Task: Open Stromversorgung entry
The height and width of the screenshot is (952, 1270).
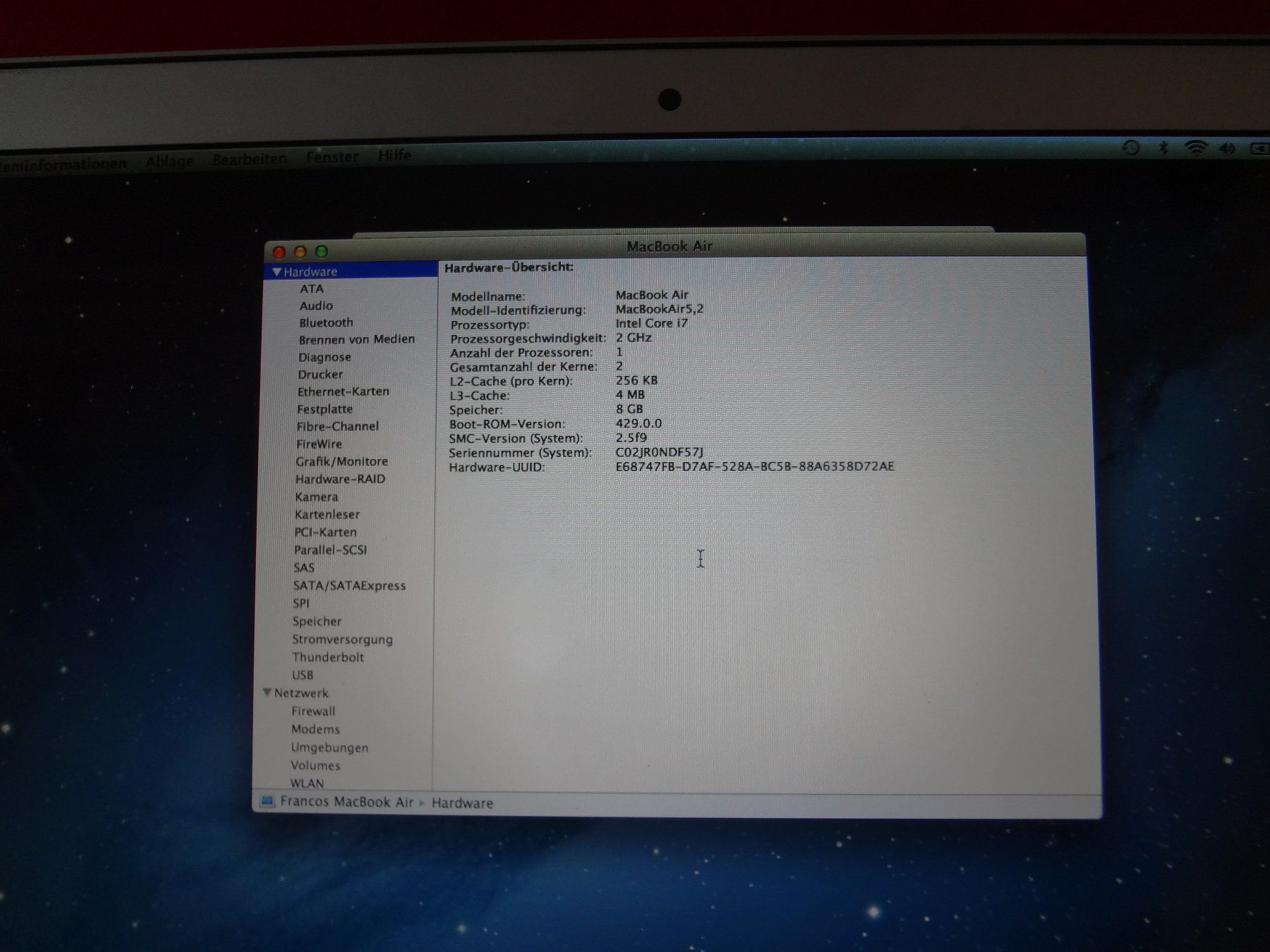Action: 342,640
